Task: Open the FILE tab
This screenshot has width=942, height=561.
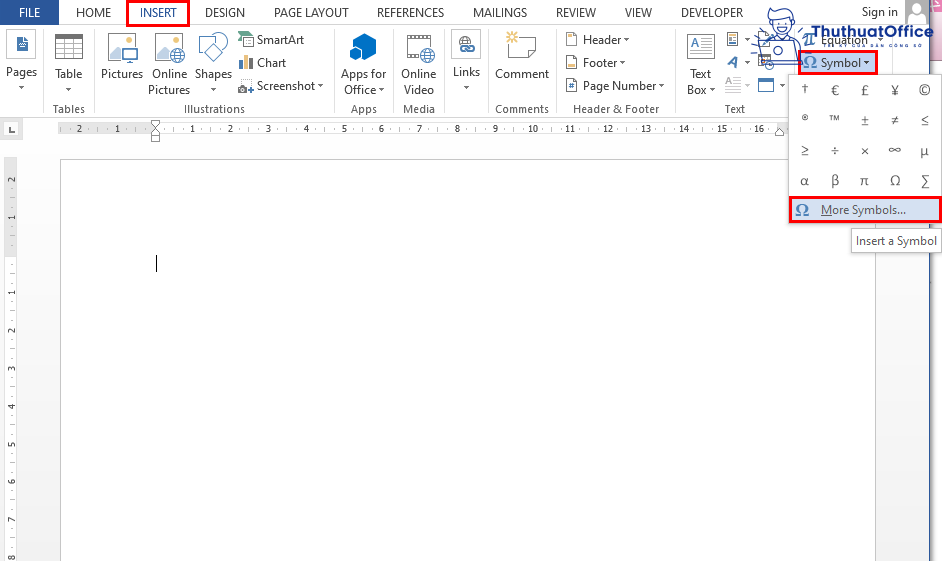Action: pos(30,13)
